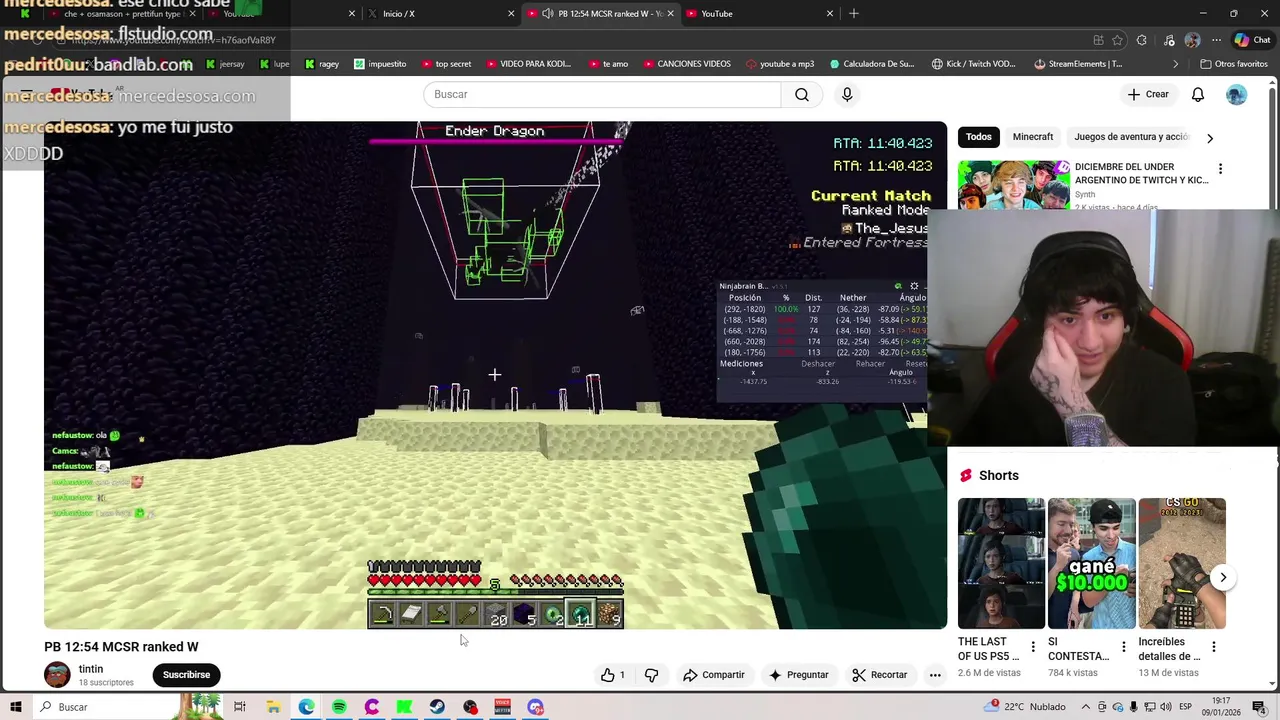This screenshot has height=720, width=1280.
Task: Open the Increíbles detalles short thumbnail
Action: pos(1182,563)
